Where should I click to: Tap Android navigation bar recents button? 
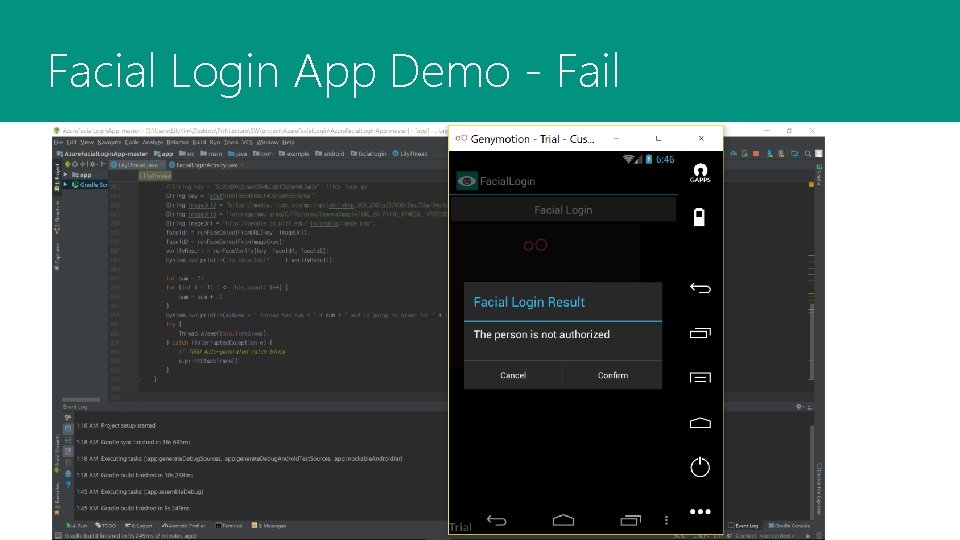click(x=630, y=520)
